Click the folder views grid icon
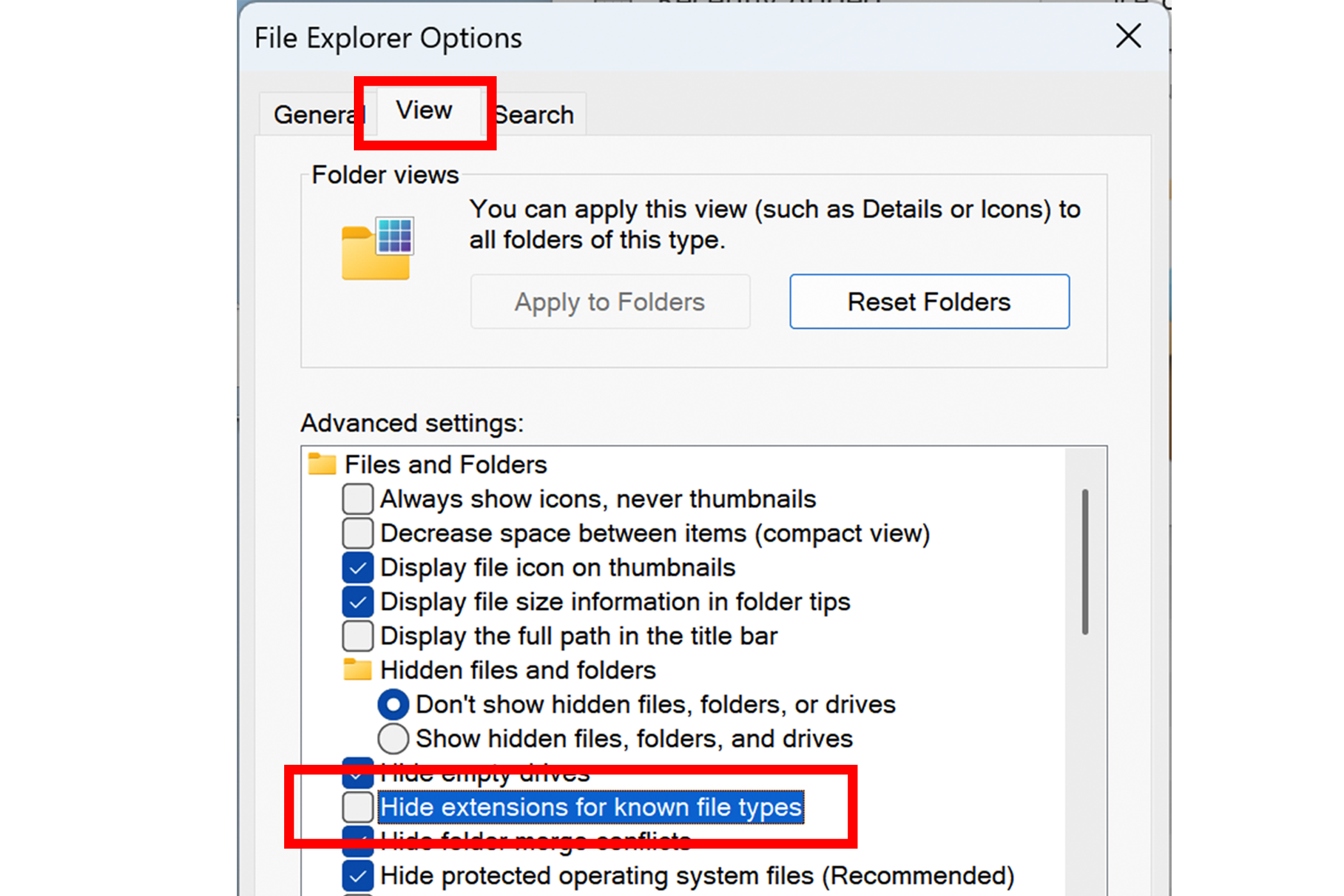This screenshot has height=896, width=1344. 376,248
